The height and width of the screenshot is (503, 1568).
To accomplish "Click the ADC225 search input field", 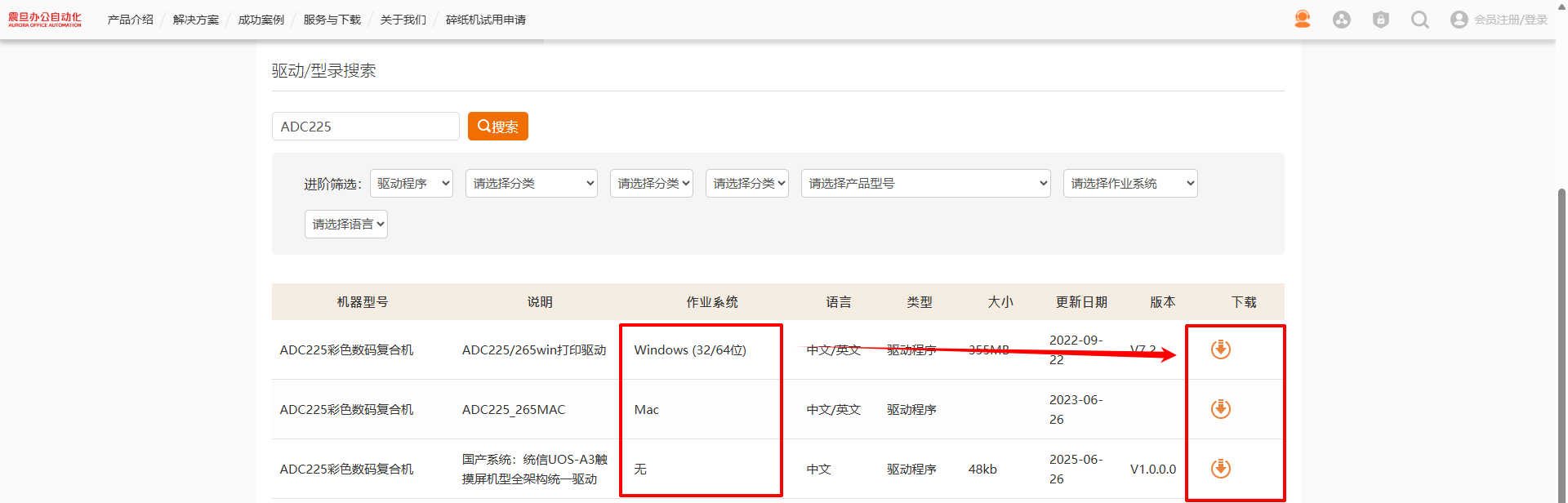I will pos(366,127).
